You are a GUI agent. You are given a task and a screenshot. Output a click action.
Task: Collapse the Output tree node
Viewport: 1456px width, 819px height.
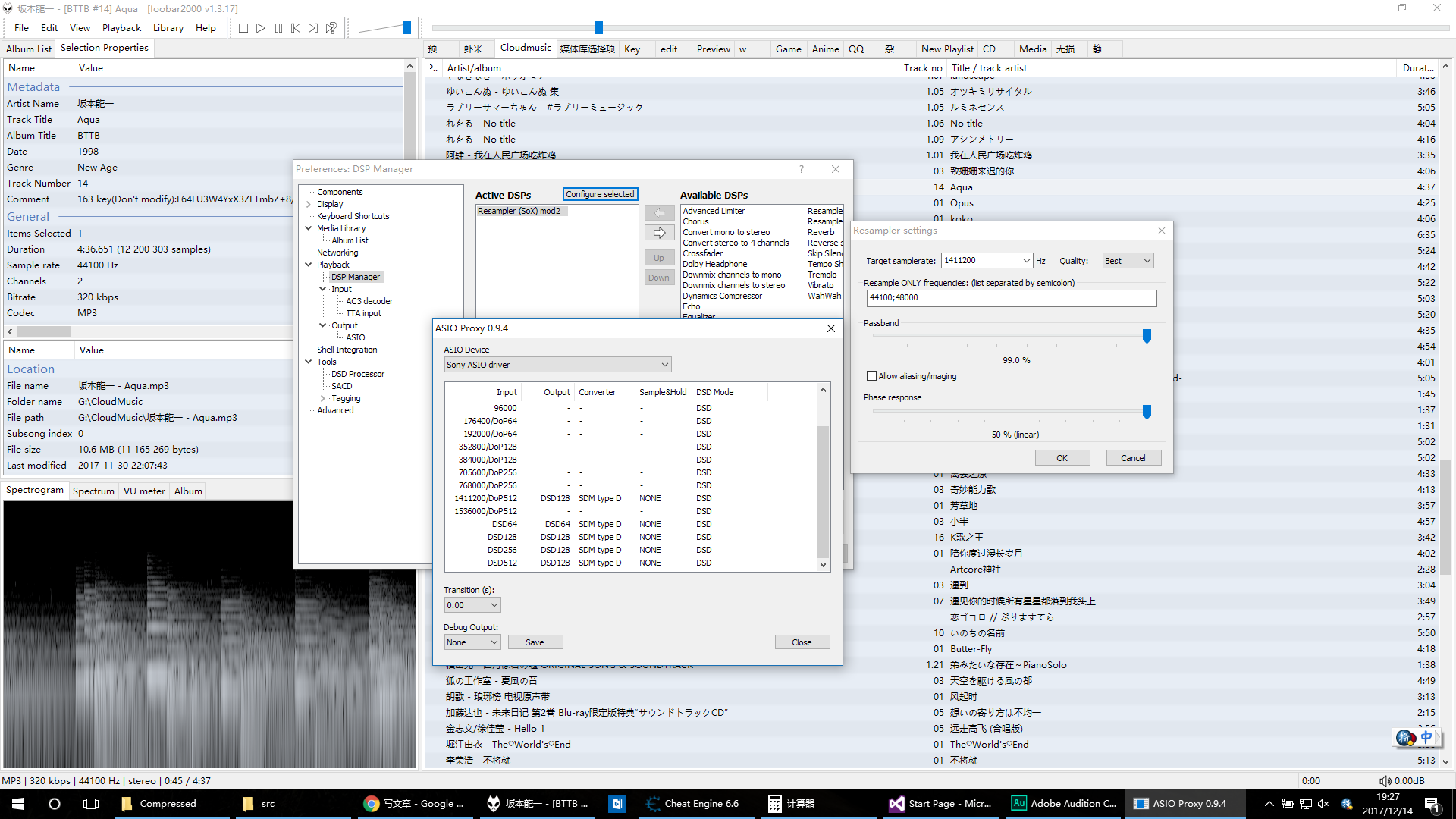point(324,325)
